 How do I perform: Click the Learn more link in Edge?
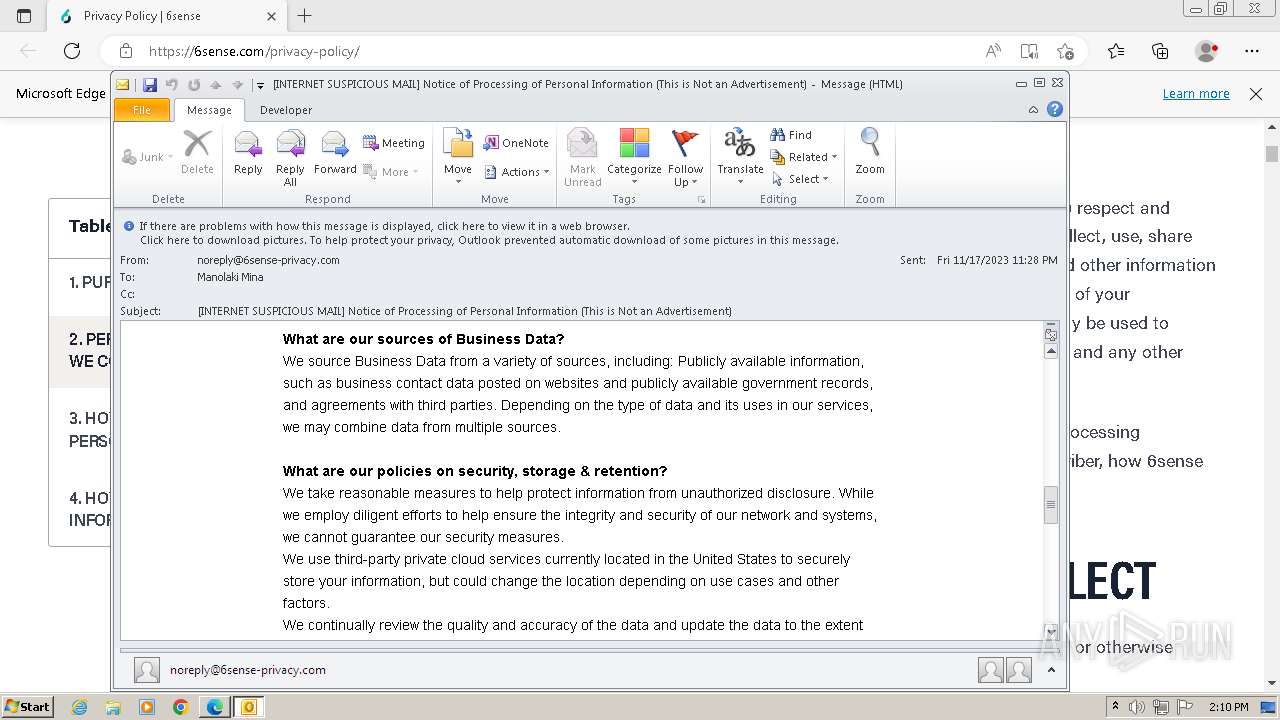coord(1196,93)
